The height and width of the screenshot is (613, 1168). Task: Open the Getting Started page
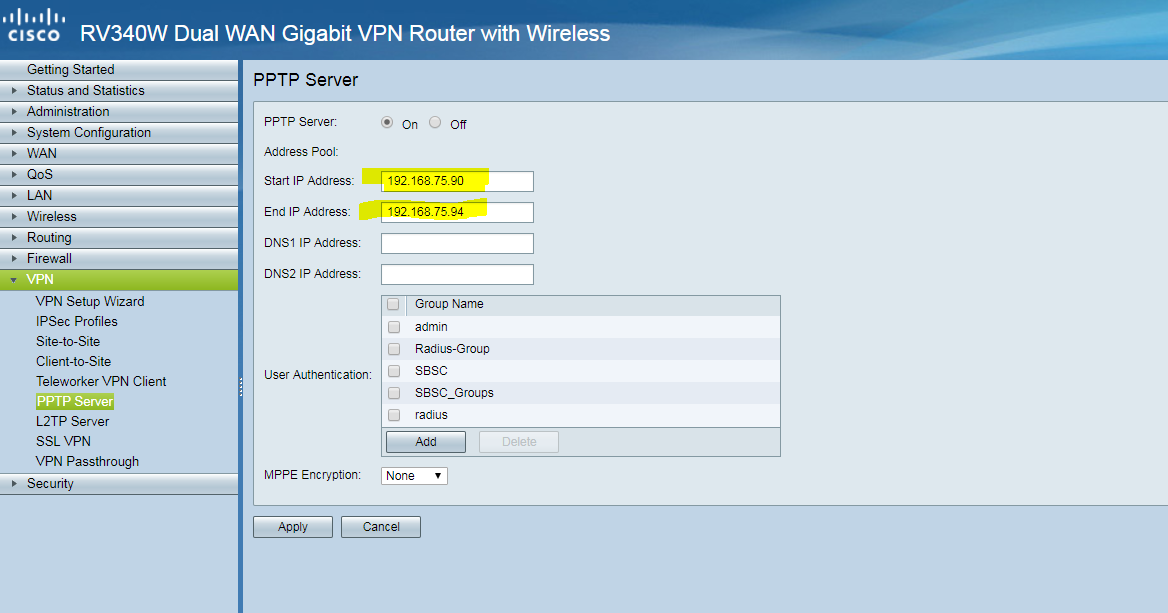coord(119,69)
